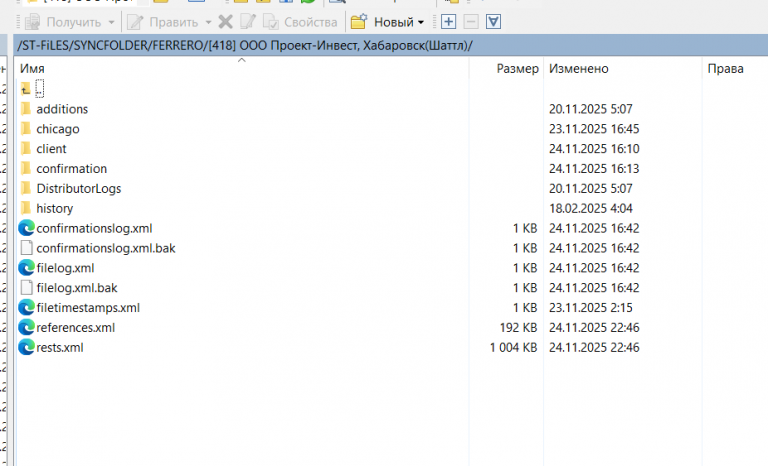
Task: Click the minus unselect files icon
Action: (471, 22)
